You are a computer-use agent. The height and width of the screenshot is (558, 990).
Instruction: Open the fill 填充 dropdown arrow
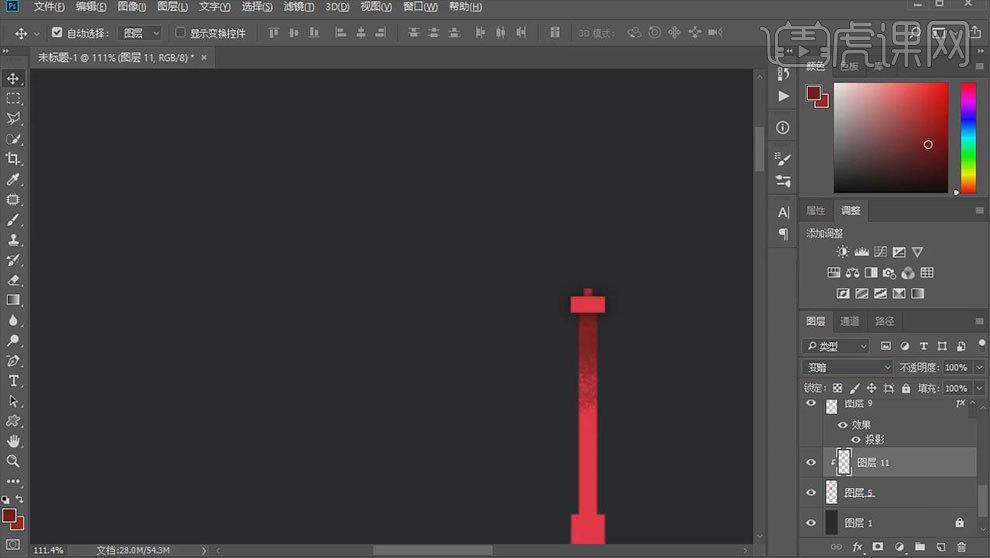[x=979, y=388]
